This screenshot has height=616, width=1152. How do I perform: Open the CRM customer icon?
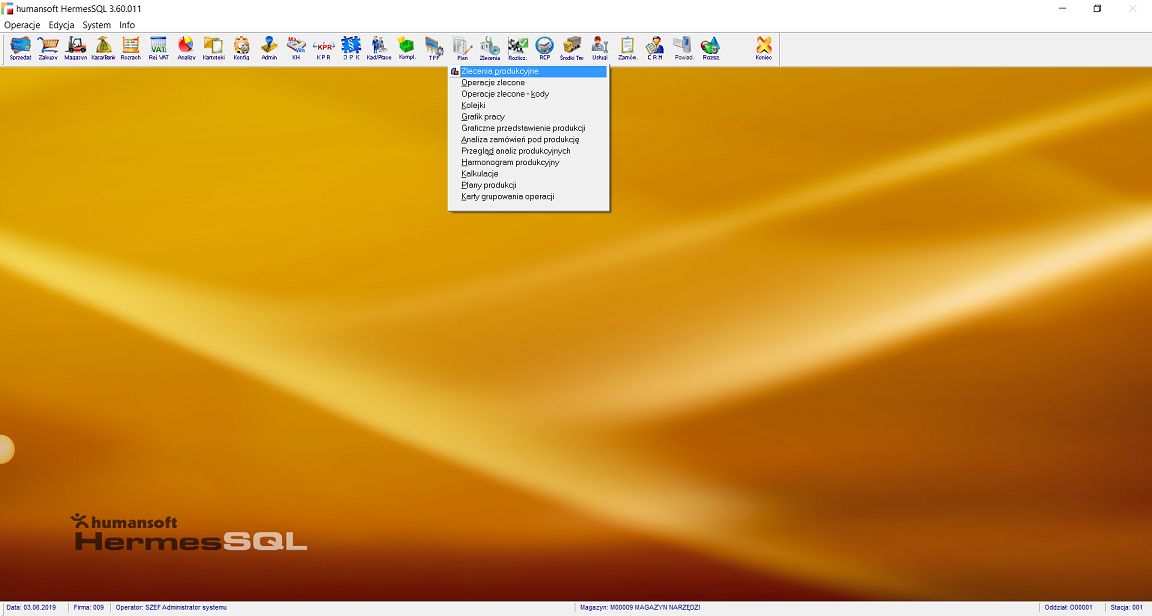point(655,49)
